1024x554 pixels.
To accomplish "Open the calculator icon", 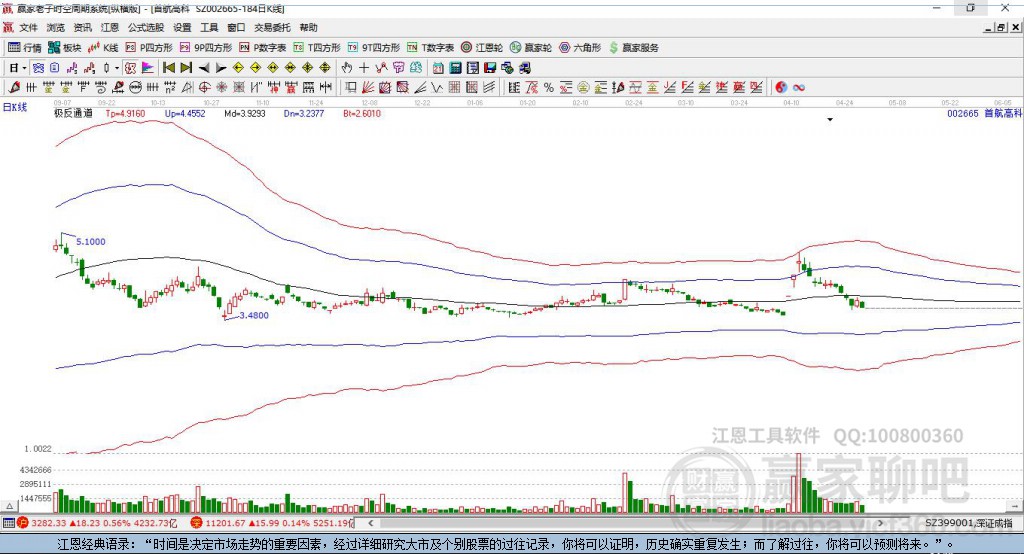I will pos(455,68).
